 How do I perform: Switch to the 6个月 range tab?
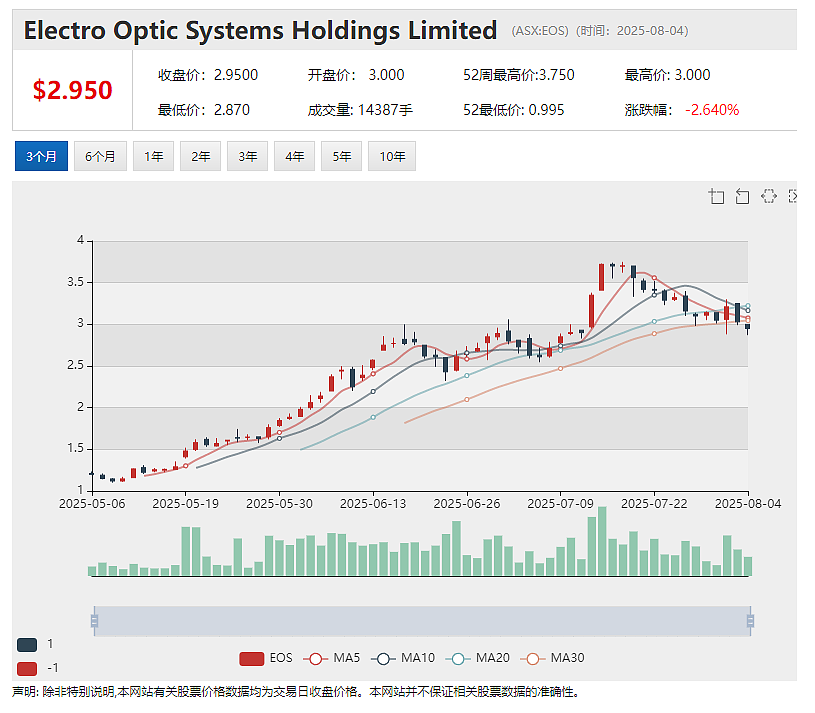point(100,156)
